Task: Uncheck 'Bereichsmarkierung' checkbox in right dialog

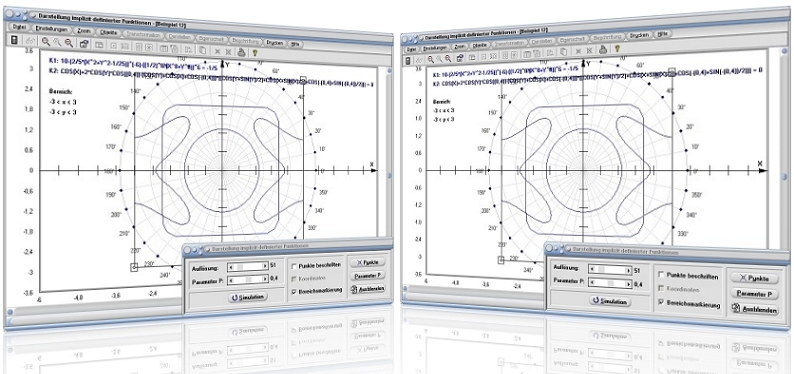Action: point(661,302)
